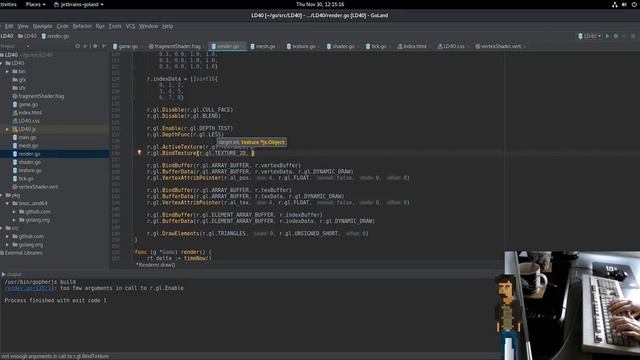This screenshot has width=640, height=360.
Task: Click the volume icon in system tray
Action: pyautogui.click(x=624, y=4)
